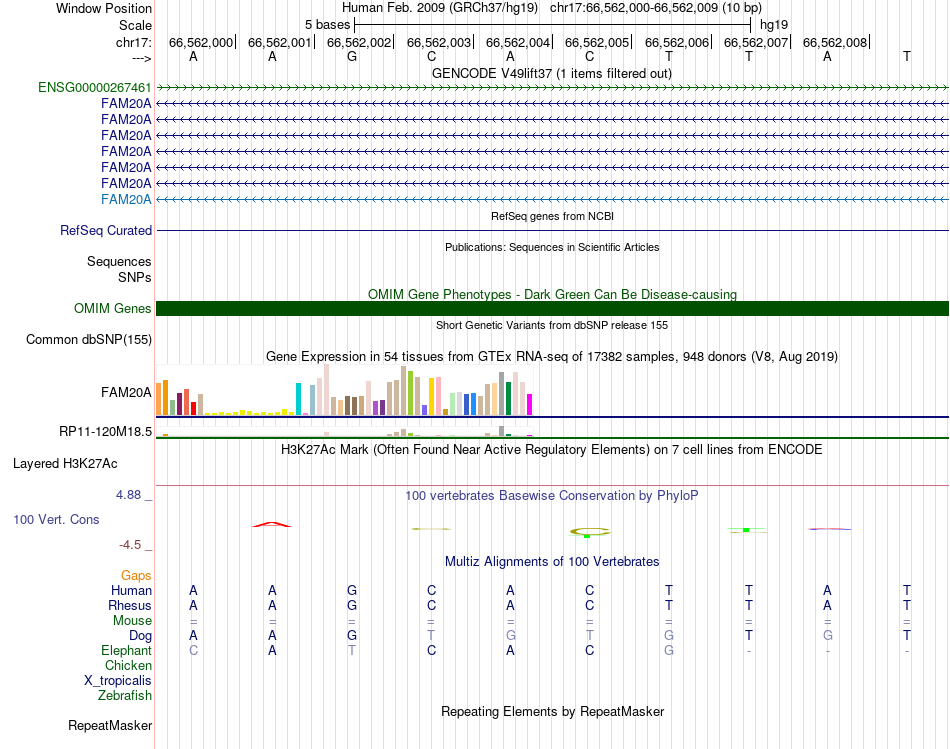Select the Layered H3K27Ac label
The height and width of the screenshot is (749, 950).
coord(65,464)
